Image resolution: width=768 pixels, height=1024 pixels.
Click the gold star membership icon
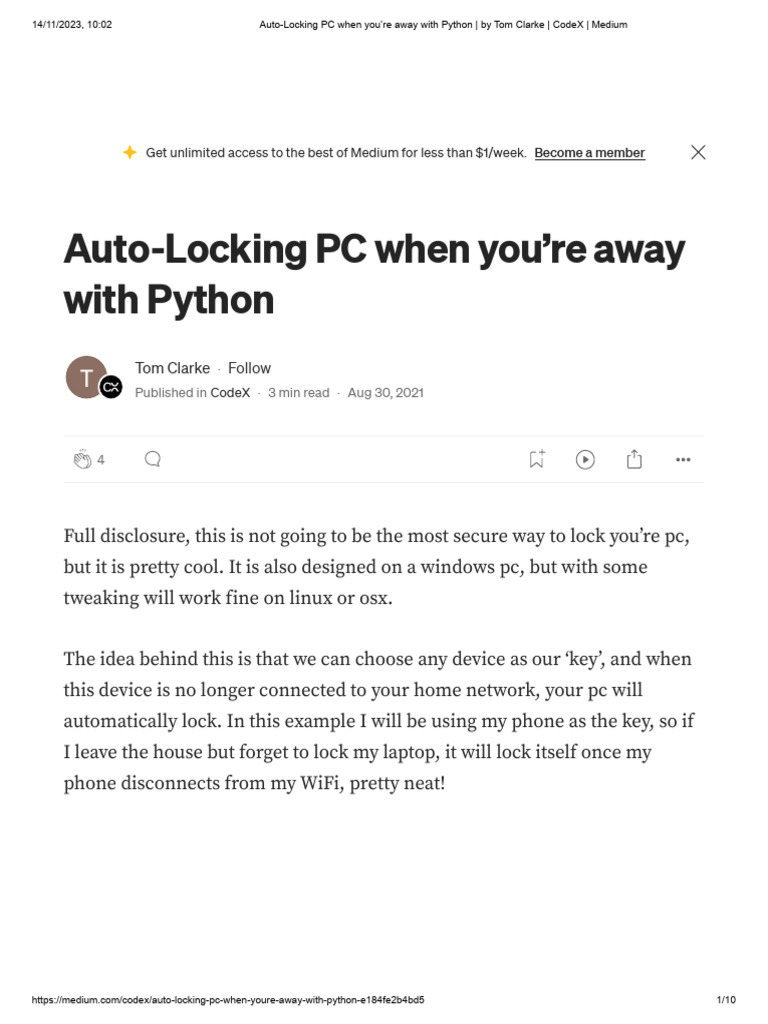129,152
